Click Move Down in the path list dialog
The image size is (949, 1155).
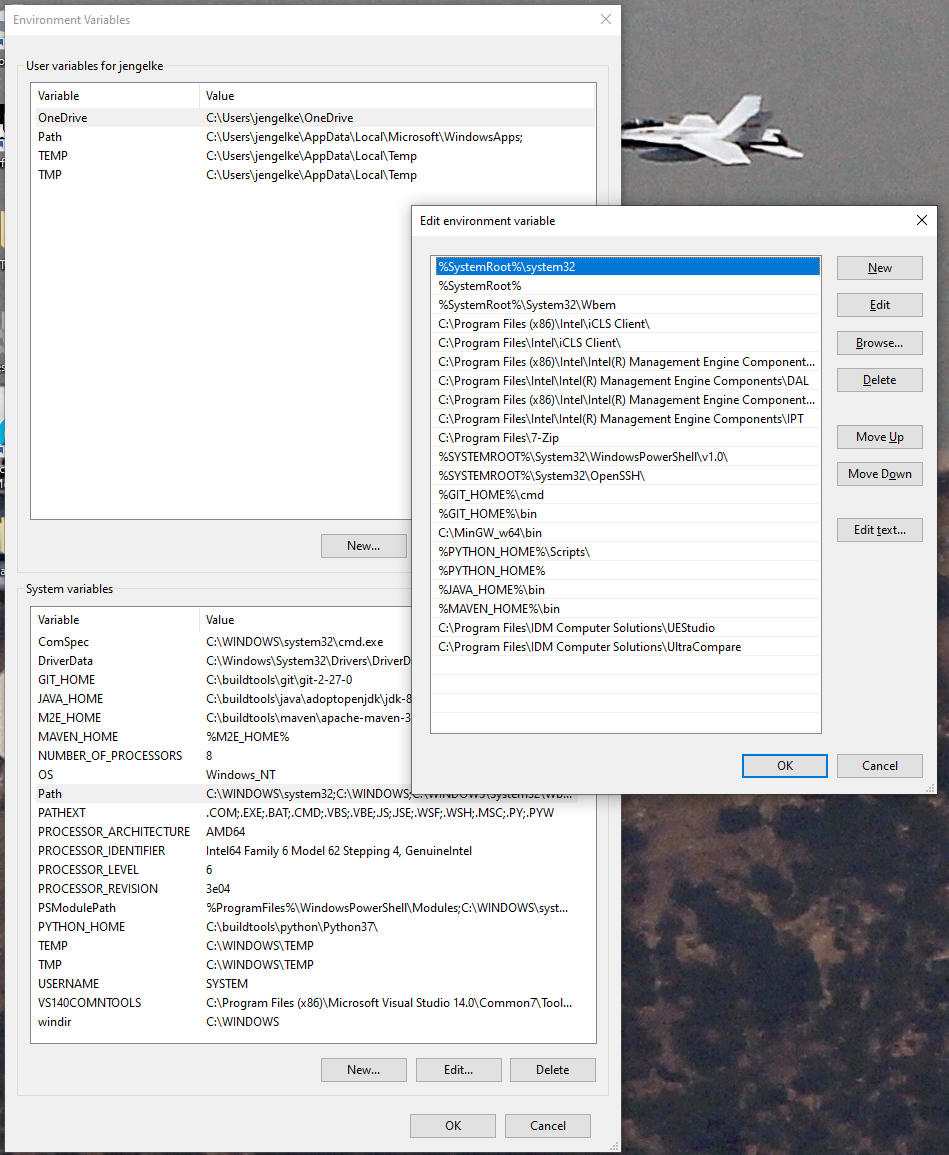tap(878, 473)
